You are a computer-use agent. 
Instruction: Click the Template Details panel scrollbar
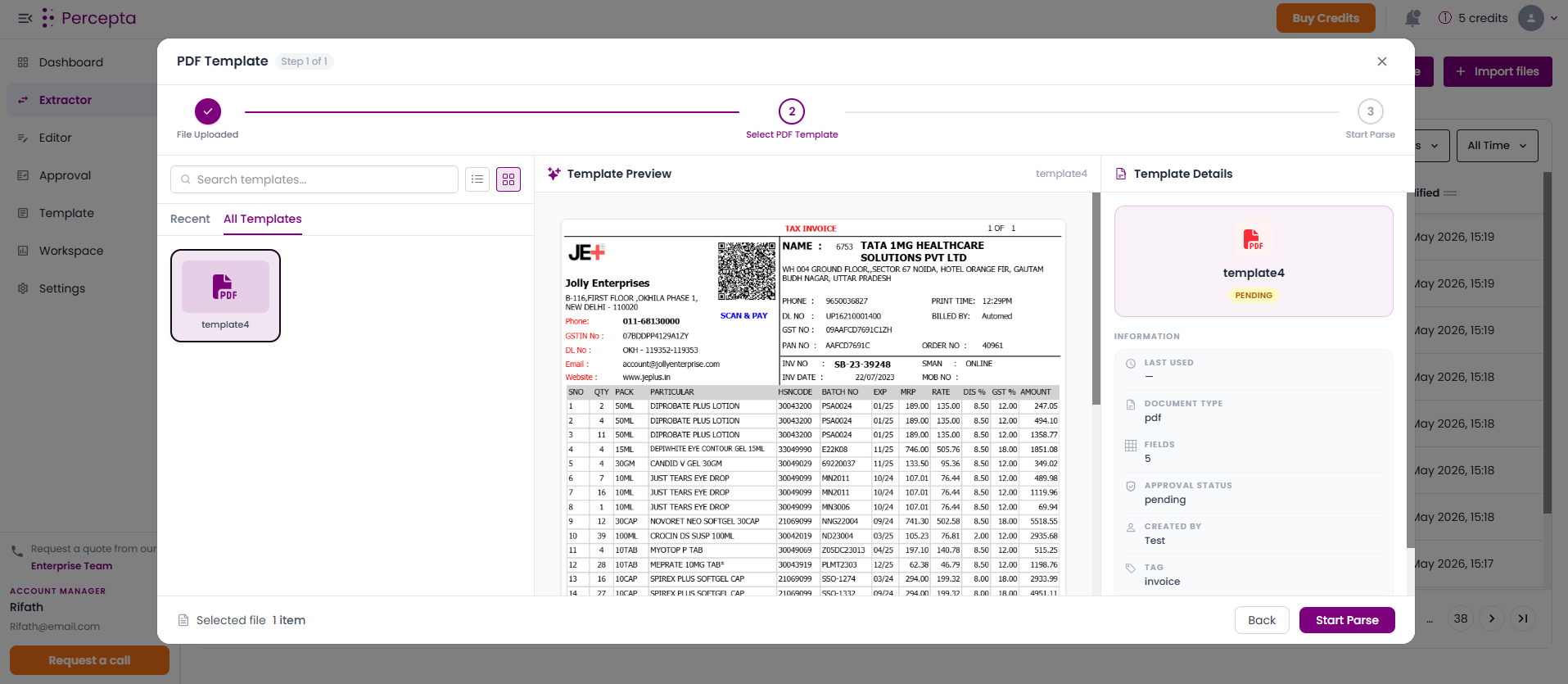click(x=1410, y=369)
